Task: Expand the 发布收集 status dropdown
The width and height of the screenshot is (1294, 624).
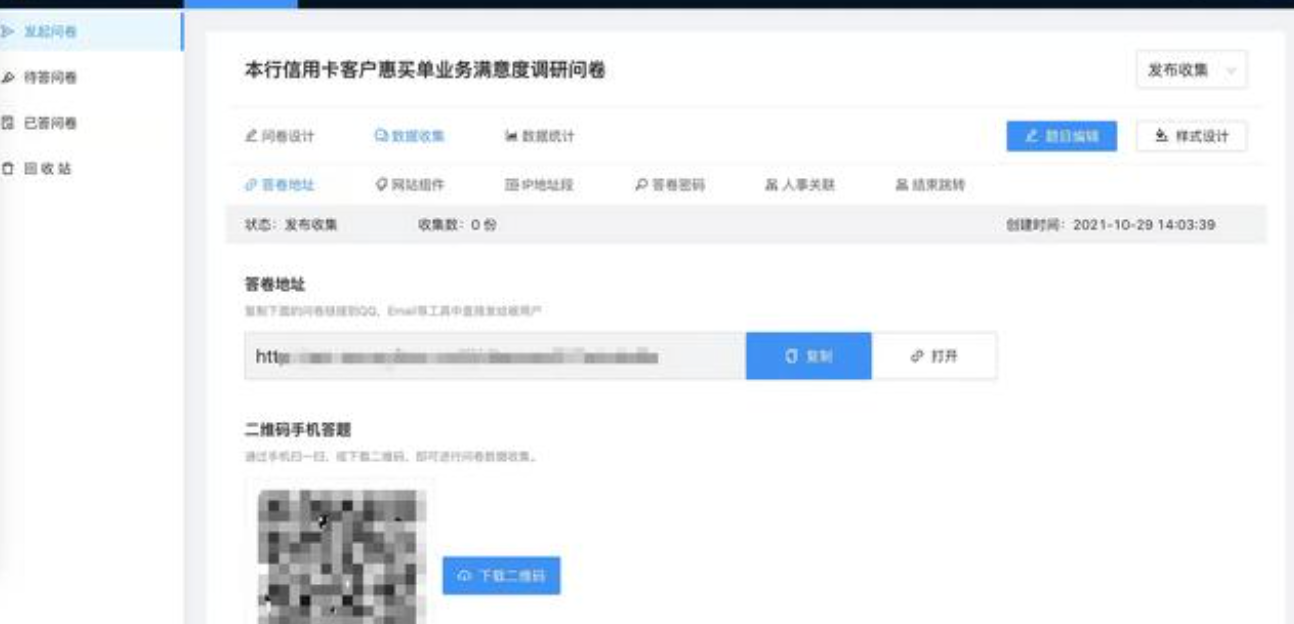Action: [x=1191, y=70]
